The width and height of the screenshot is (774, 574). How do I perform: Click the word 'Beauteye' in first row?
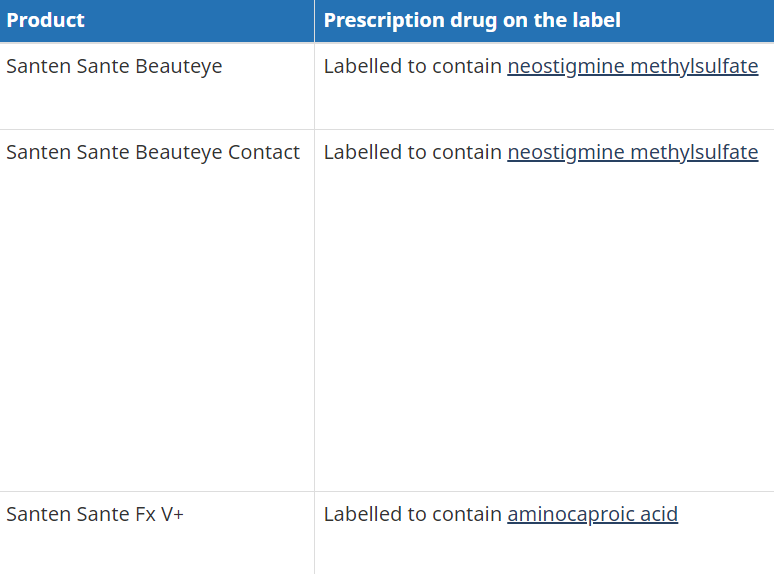pyautogui.click(x=179, y=67)
